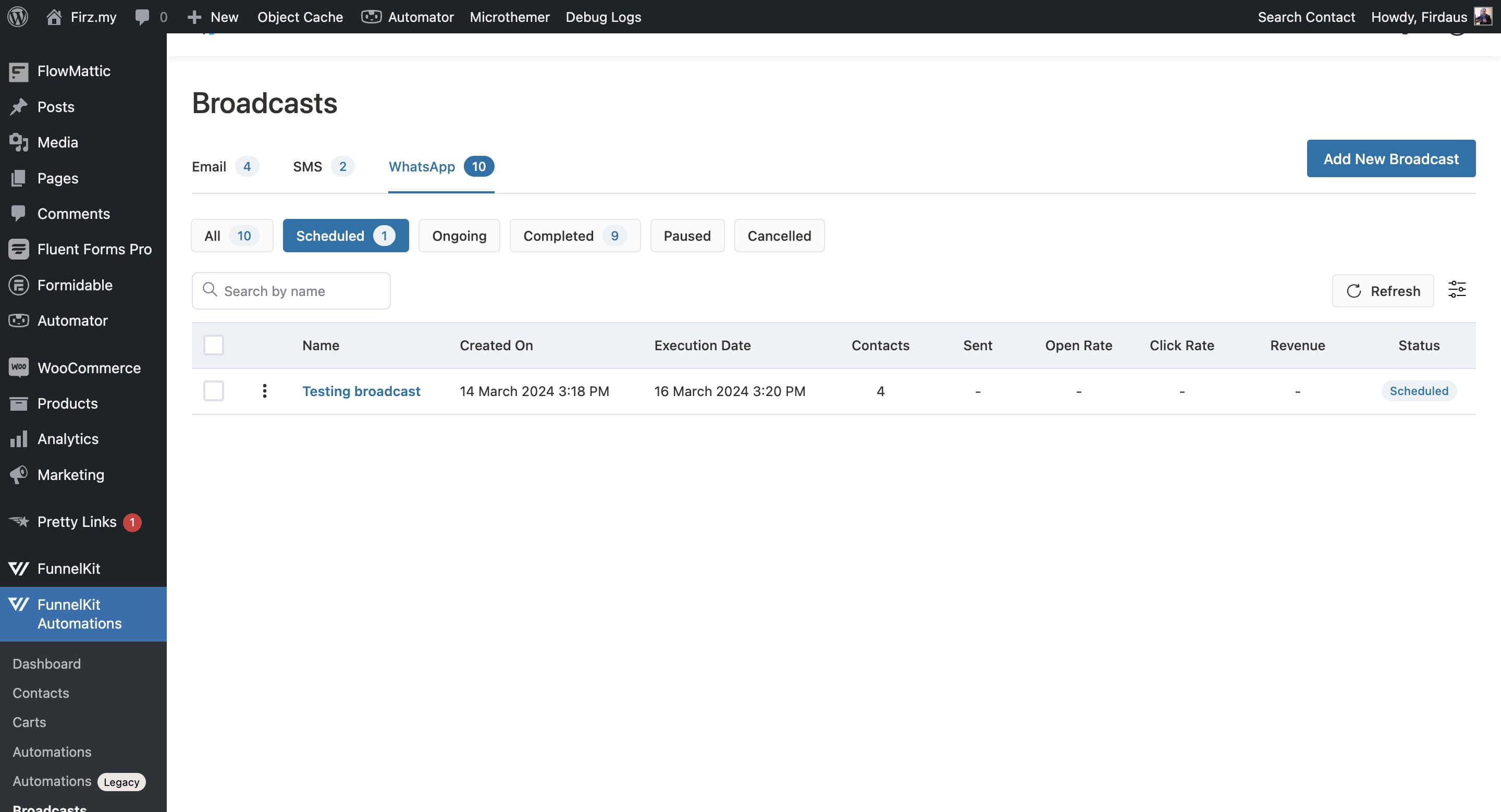
Task: Filter by Cancelled status
Action: 780,236
